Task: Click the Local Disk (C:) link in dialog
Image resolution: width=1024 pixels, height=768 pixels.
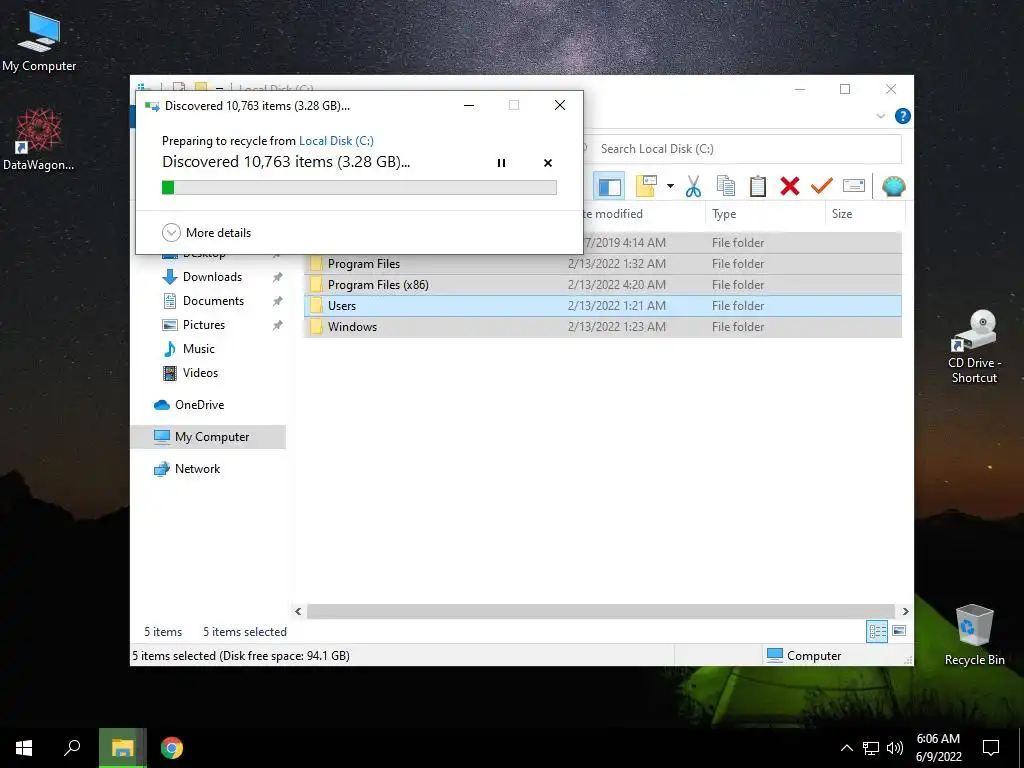Action: 336,140
